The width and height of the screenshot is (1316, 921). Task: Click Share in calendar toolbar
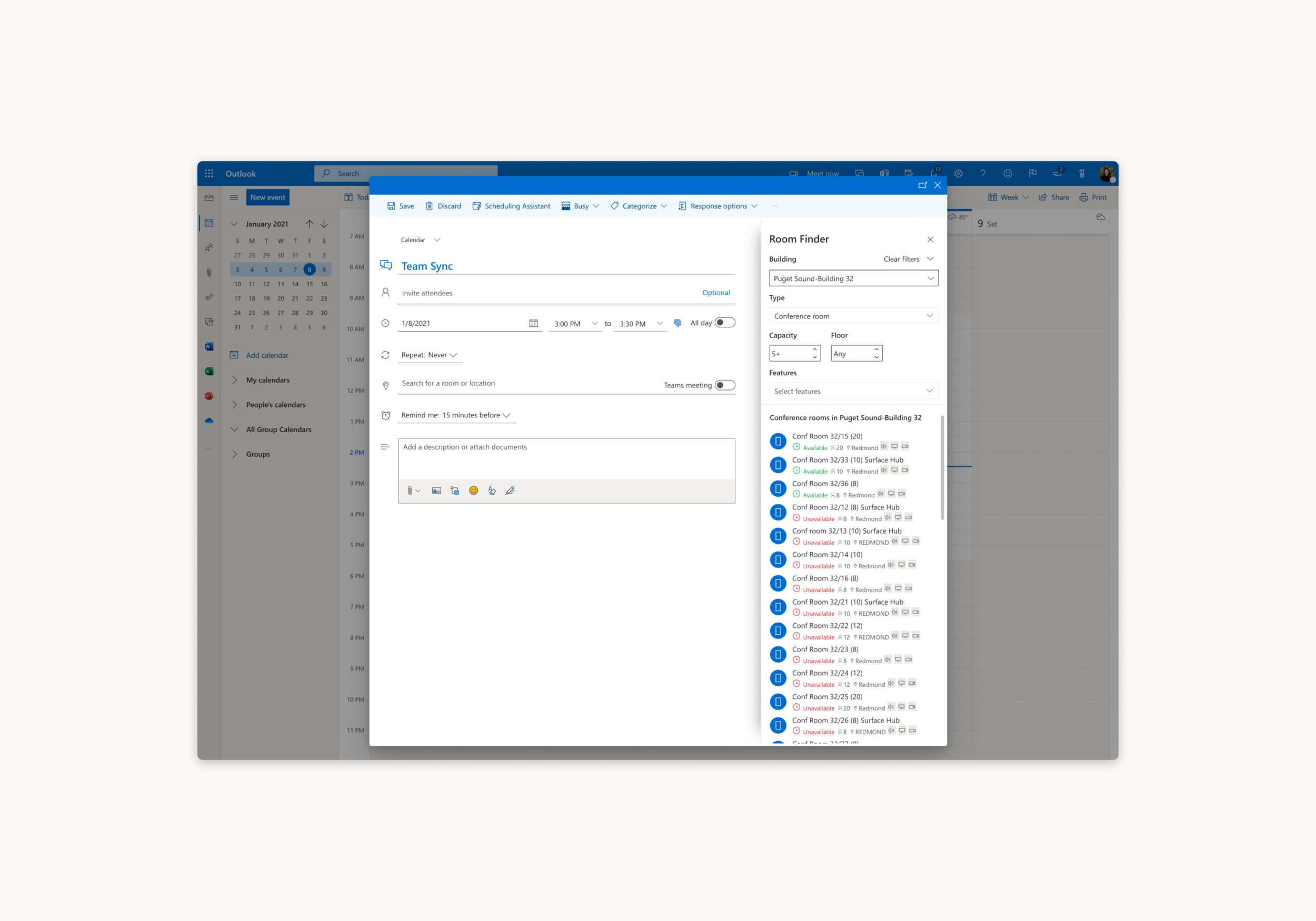click(1053, 197)
